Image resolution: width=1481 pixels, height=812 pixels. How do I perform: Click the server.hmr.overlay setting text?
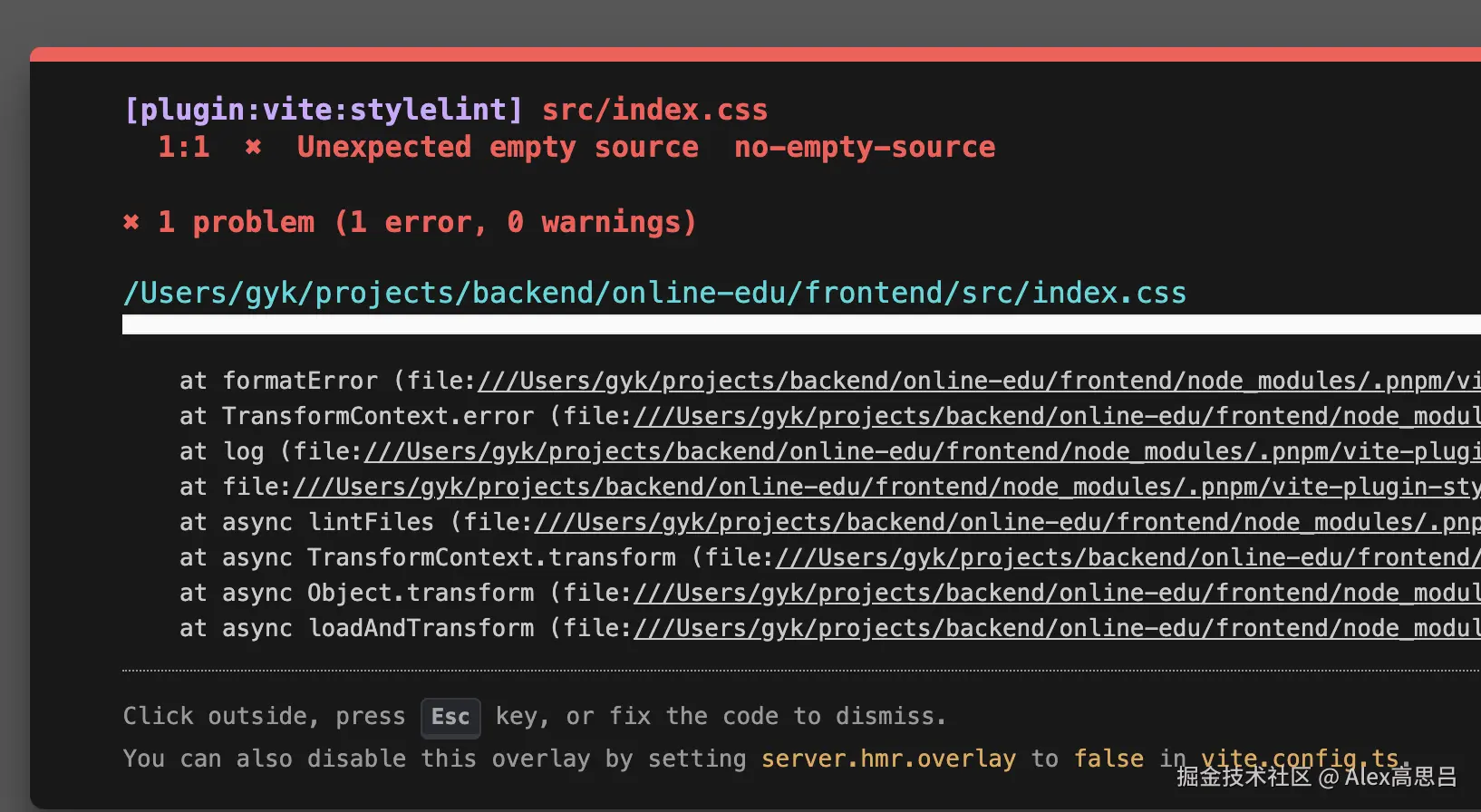click(888, 759)
